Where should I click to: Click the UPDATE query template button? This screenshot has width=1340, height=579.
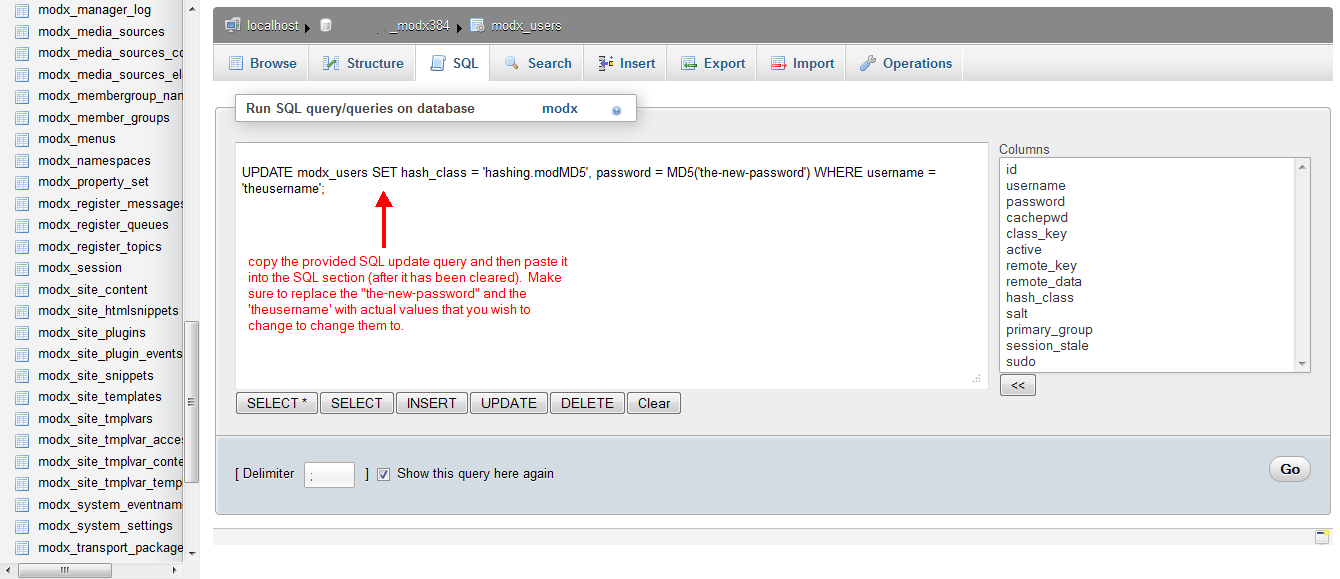[x=508, y=403]
